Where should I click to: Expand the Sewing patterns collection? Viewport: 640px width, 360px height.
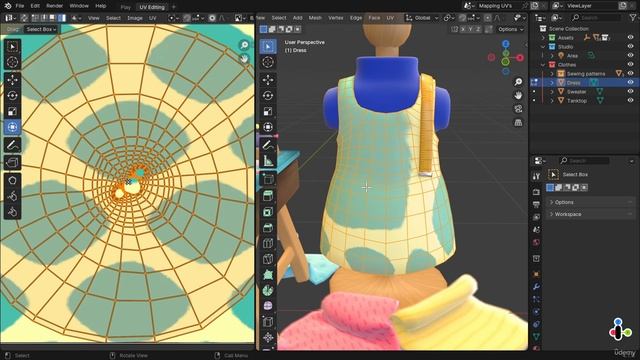(552, 73)
